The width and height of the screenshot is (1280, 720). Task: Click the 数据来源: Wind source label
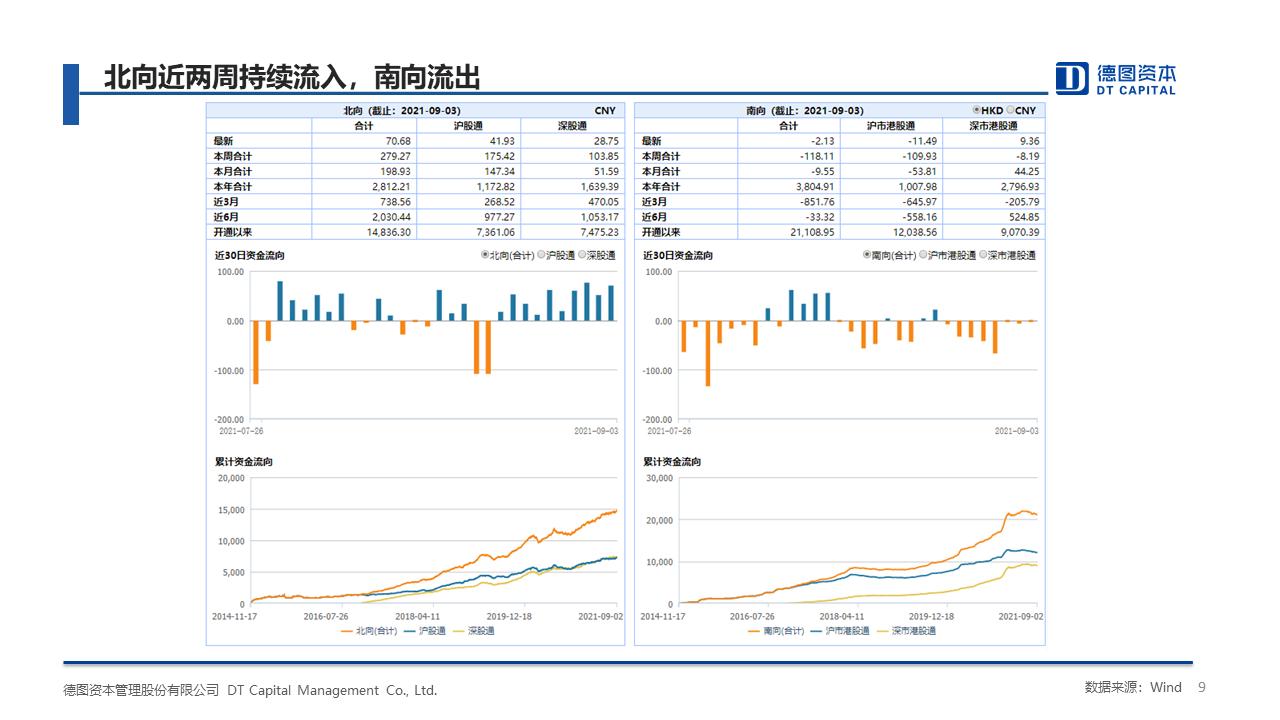[x=1133, y=687]
